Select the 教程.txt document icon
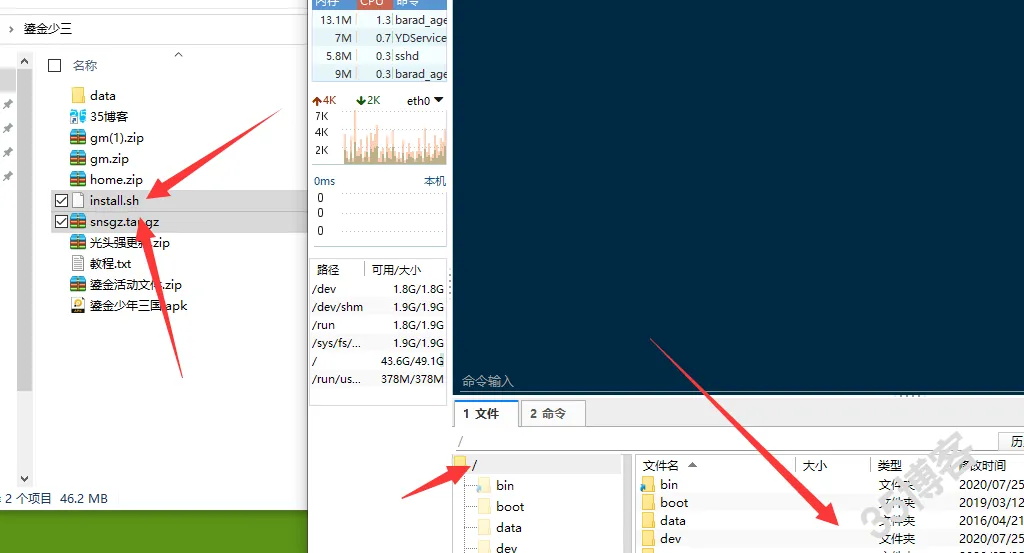The image size is (1024, 553). click(78, 263)
